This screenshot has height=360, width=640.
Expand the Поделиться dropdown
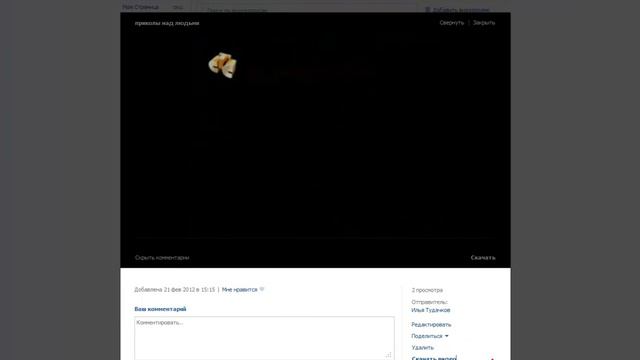coord(430,336)
